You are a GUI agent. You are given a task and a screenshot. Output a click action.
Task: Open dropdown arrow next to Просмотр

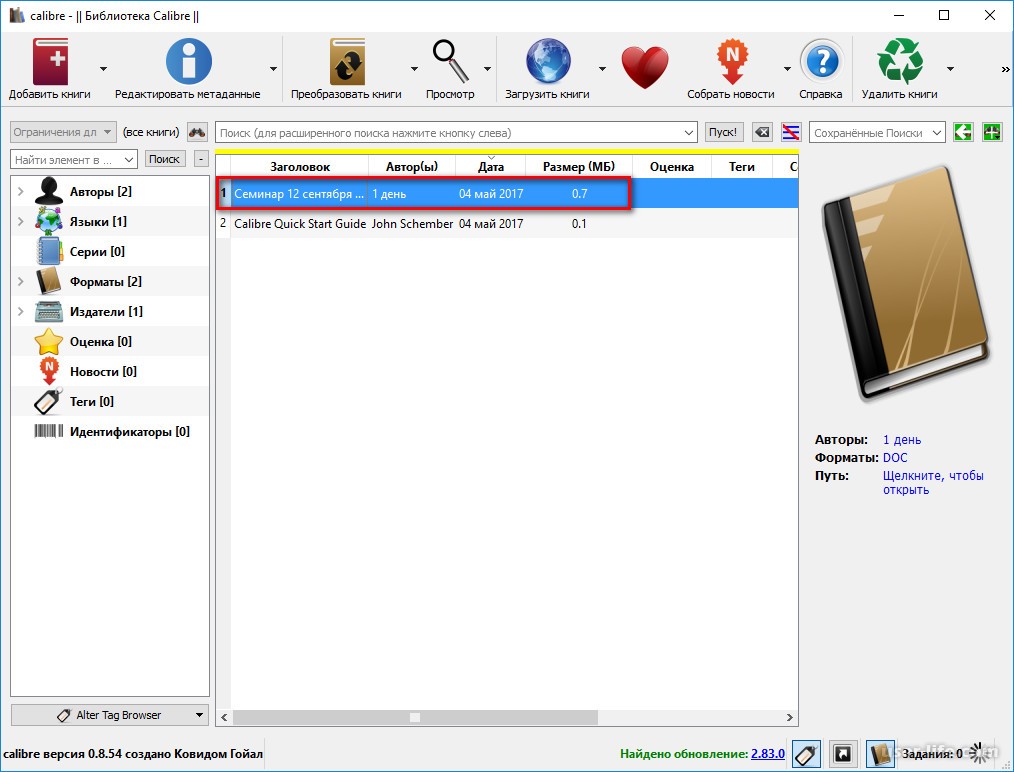pos(488,69)
